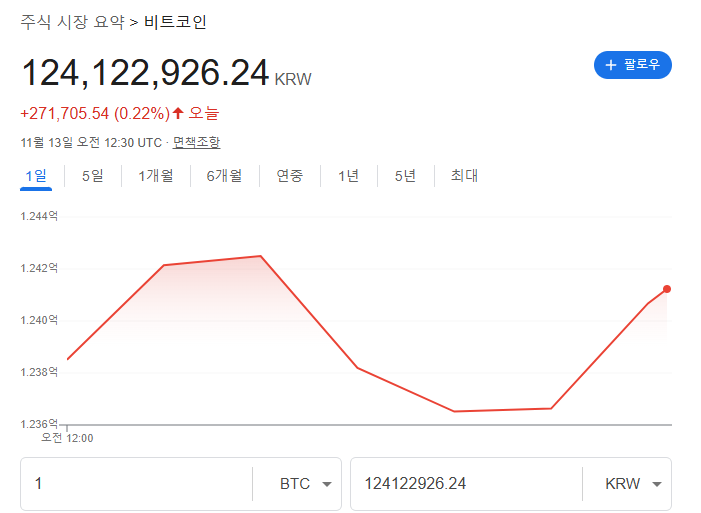Image resolution: width=701 pixels, height=513 pixels.
Task: Click the red endpoint dot on chart
Action: [x=667, y=289]
